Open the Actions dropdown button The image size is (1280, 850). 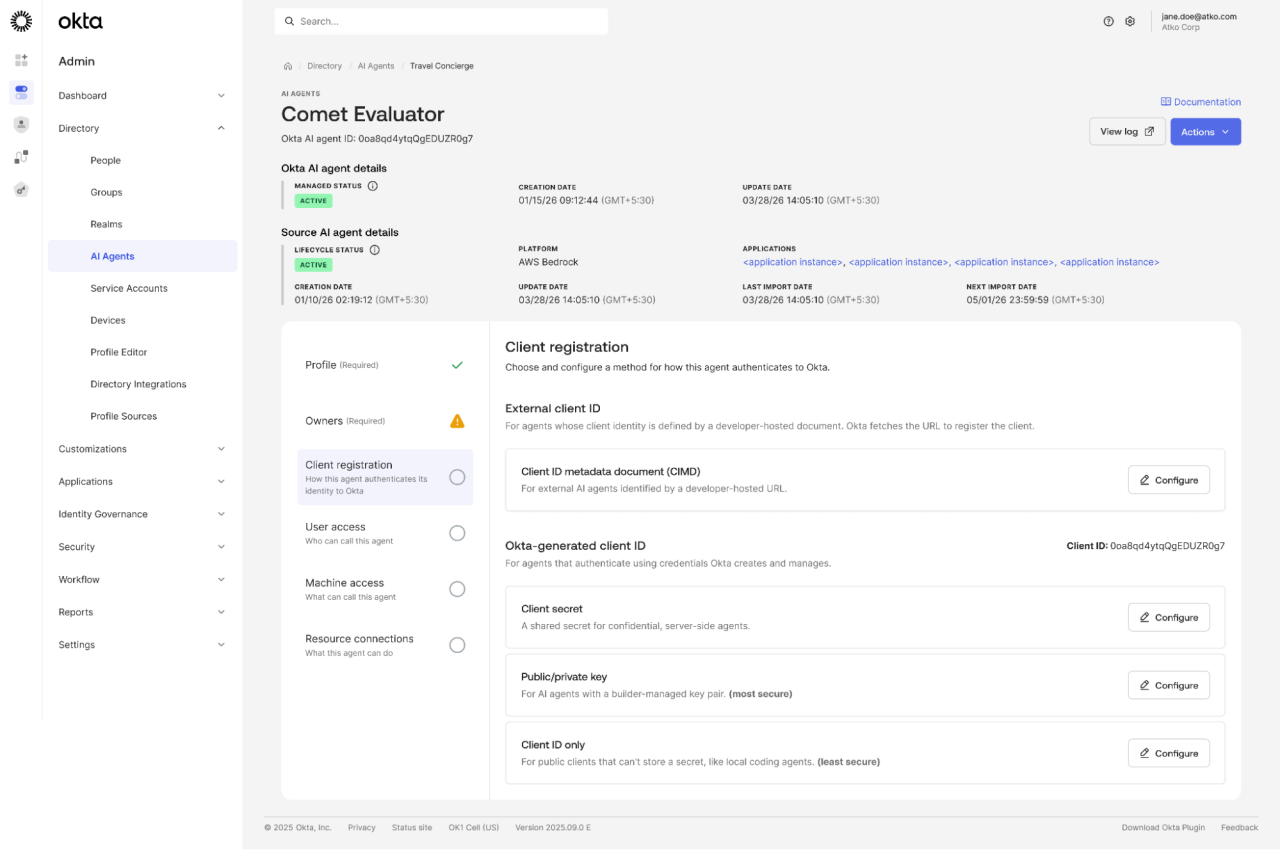pyautogui.click(x=1205, y=132)
